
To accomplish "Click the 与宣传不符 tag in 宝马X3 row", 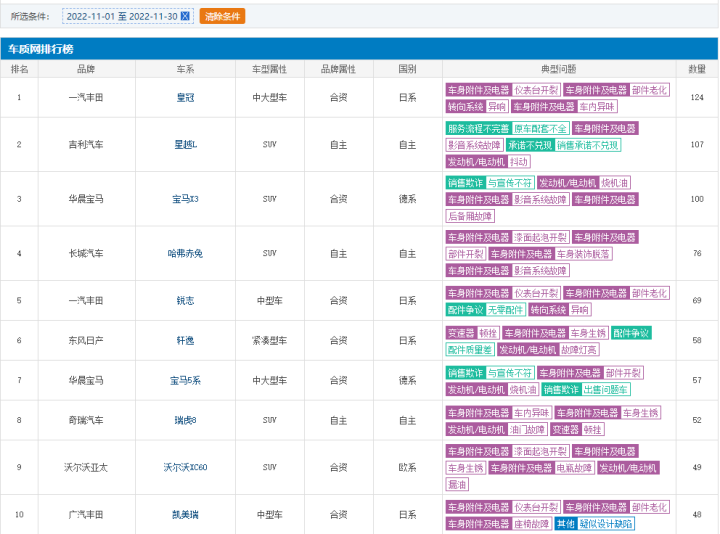I will [x=510, y=183].
